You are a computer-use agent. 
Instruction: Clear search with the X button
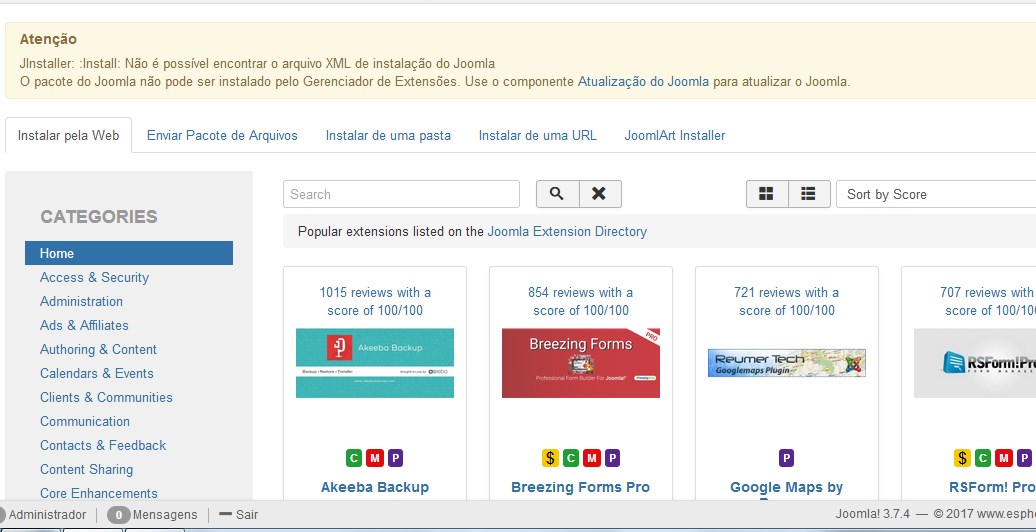(x=600, y=194)
